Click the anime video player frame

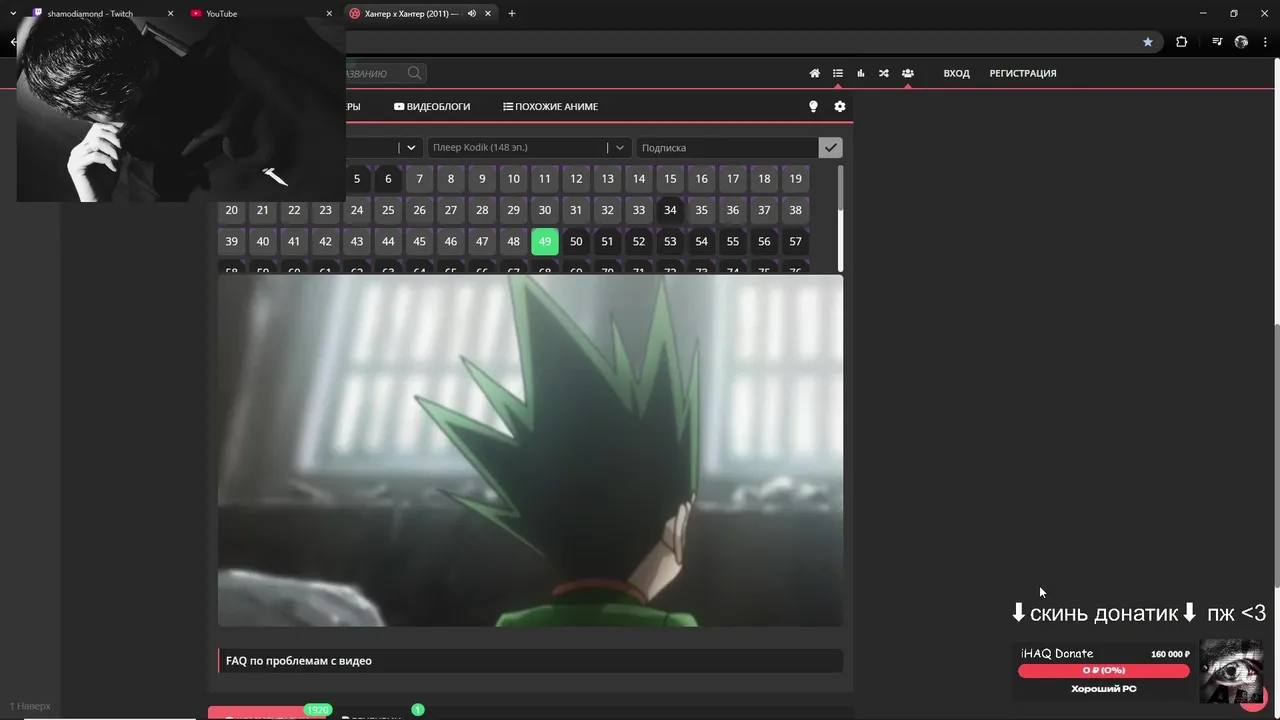click(x=530, y=451)
